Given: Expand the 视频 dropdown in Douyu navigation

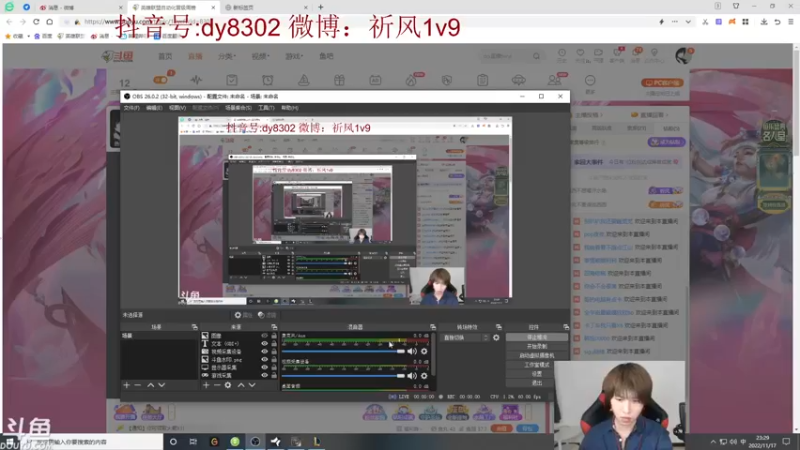Looking at the screenshot, I should tap(260, 56).
